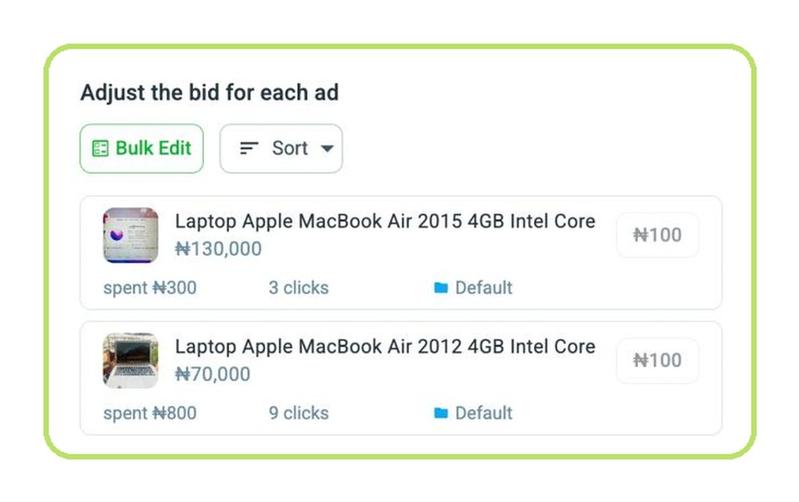Open the Sort dropdown arrow
Image resolution: width=799 pixels, height=502 pixels.
(327, 149)
